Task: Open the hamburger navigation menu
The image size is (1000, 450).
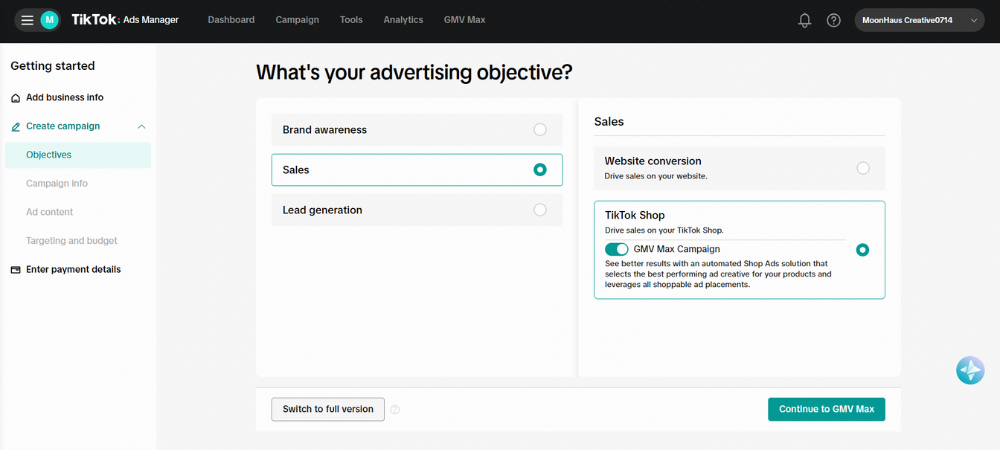Action: tap(27, 20)
